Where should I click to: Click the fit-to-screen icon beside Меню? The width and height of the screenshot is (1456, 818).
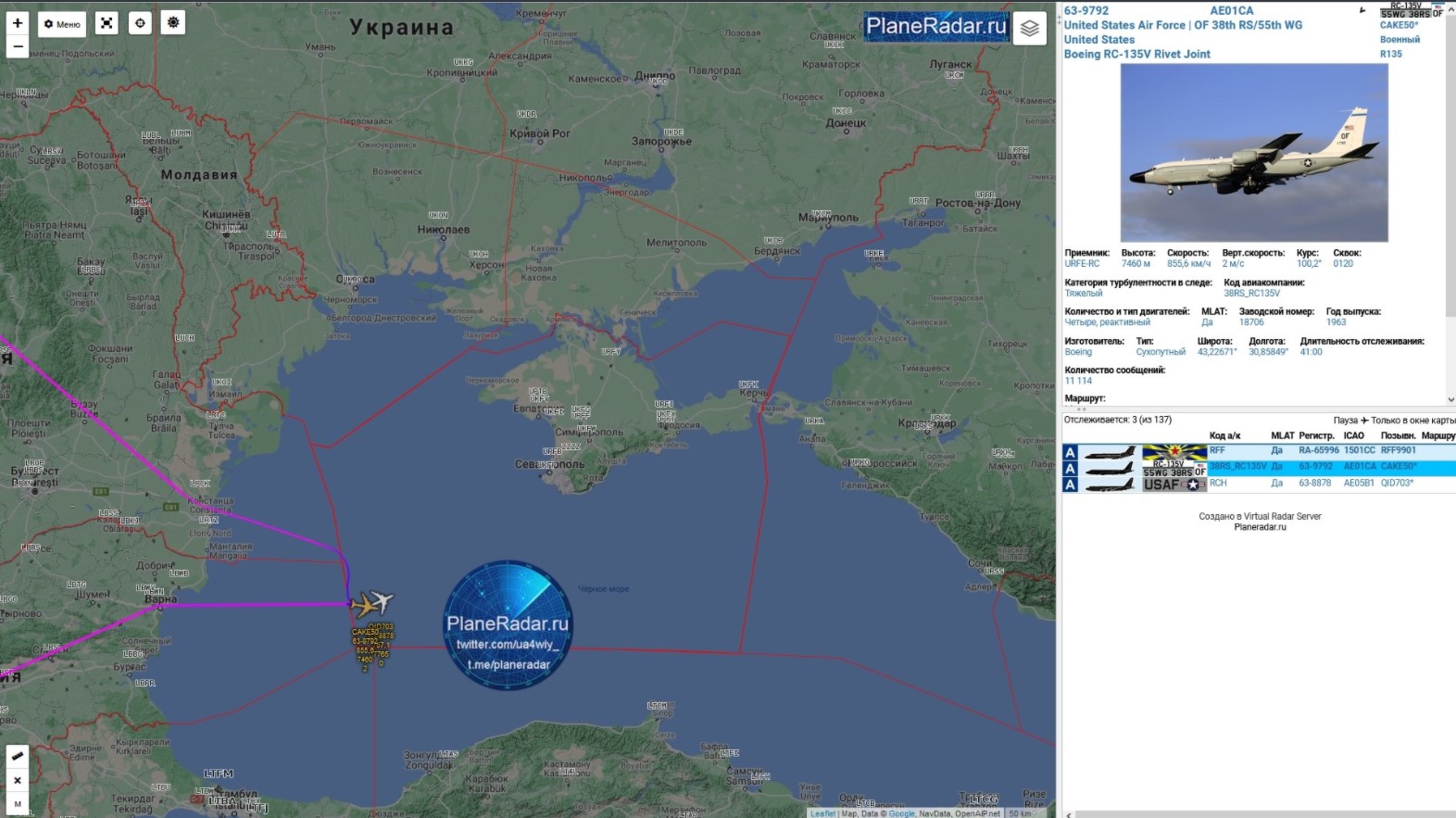107,23
